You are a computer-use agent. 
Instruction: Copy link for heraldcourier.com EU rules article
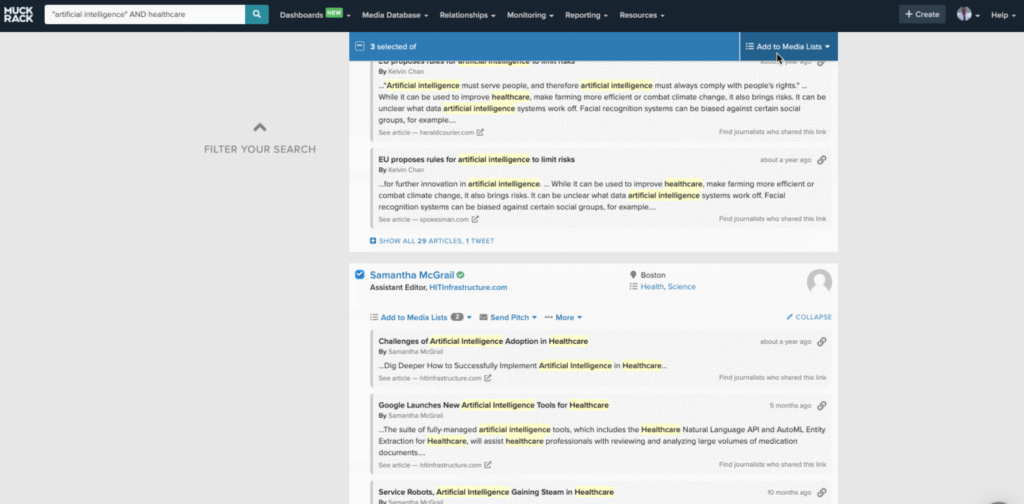tap(822, 61)
